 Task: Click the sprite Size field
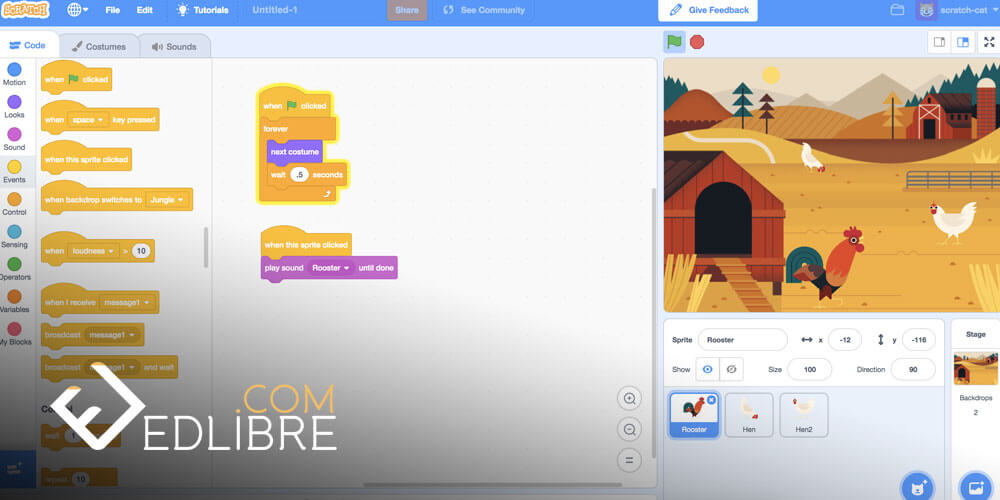click(809, 369)
